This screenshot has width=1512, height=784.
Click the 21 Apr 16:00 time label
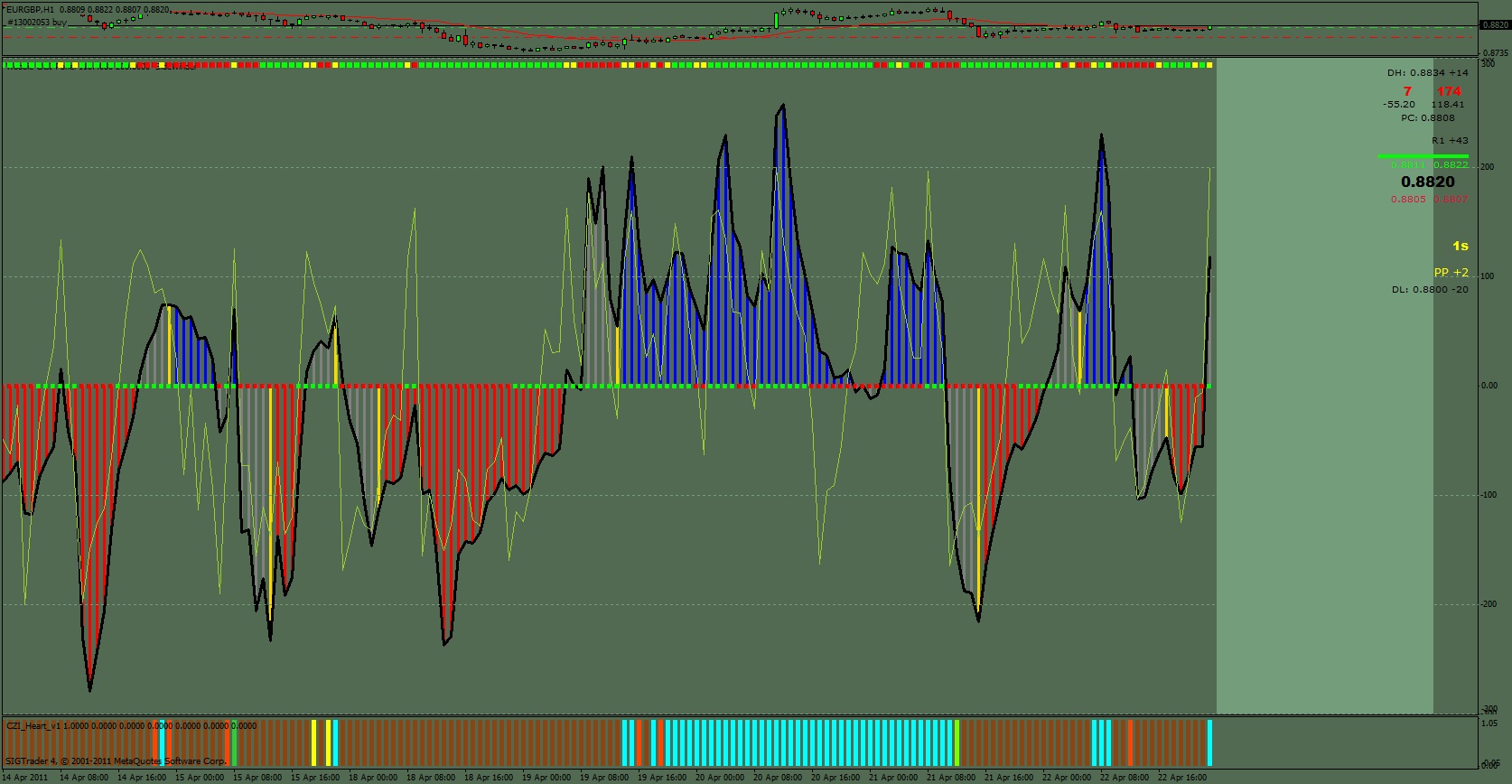tap(1010, 777)
